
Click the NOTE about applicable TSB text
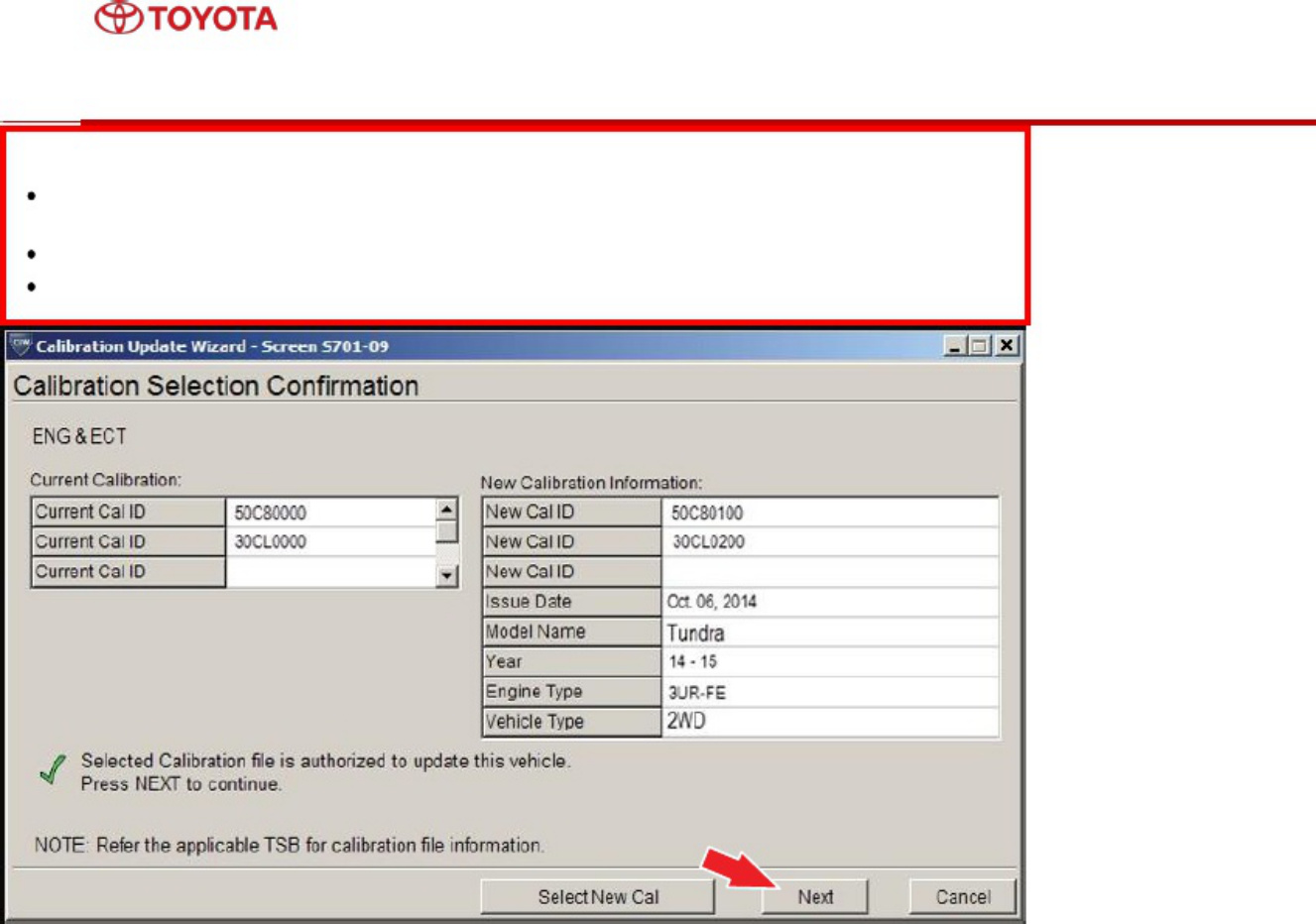[x=290, y=846]
